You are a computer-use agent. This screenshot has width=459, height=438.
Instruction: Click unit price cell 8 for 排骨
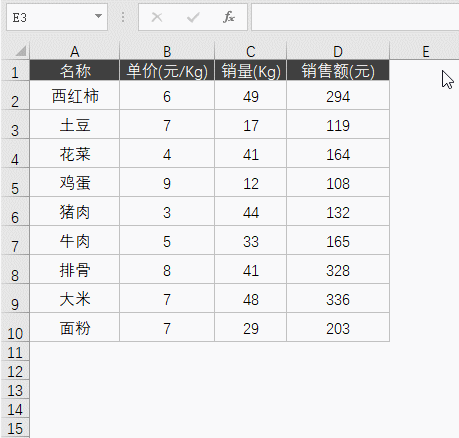(167, 269)
